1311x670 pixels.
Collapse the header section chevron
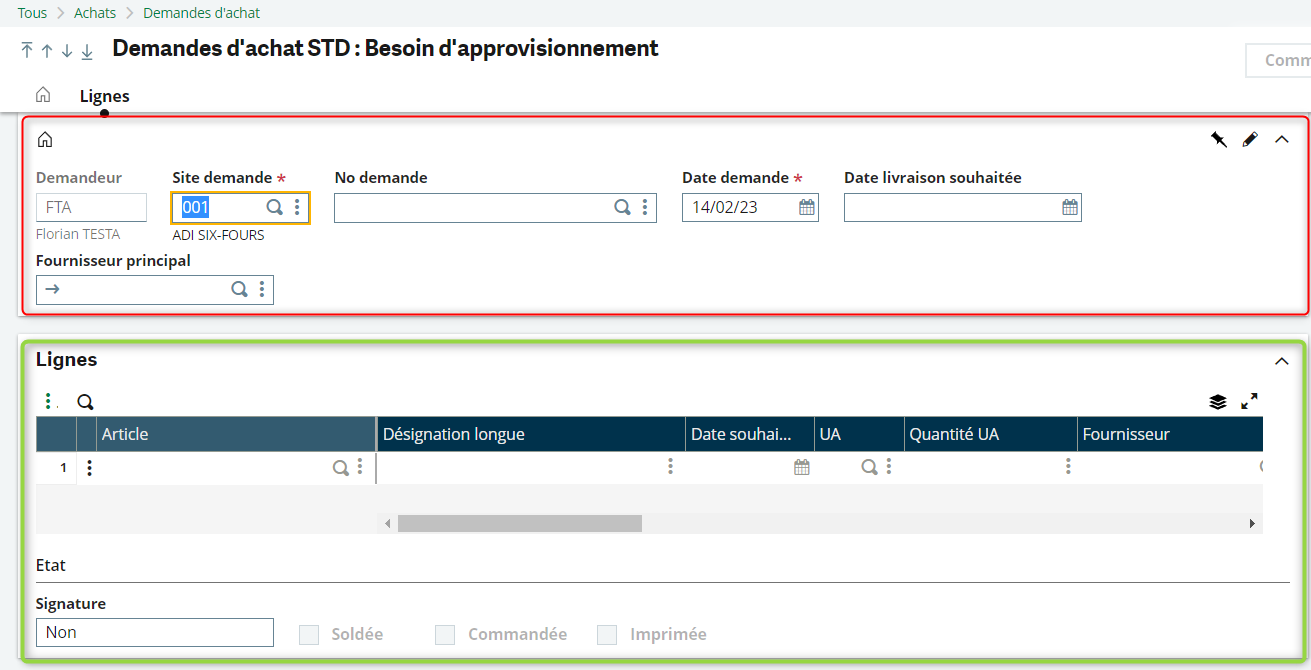[1282, 140]
